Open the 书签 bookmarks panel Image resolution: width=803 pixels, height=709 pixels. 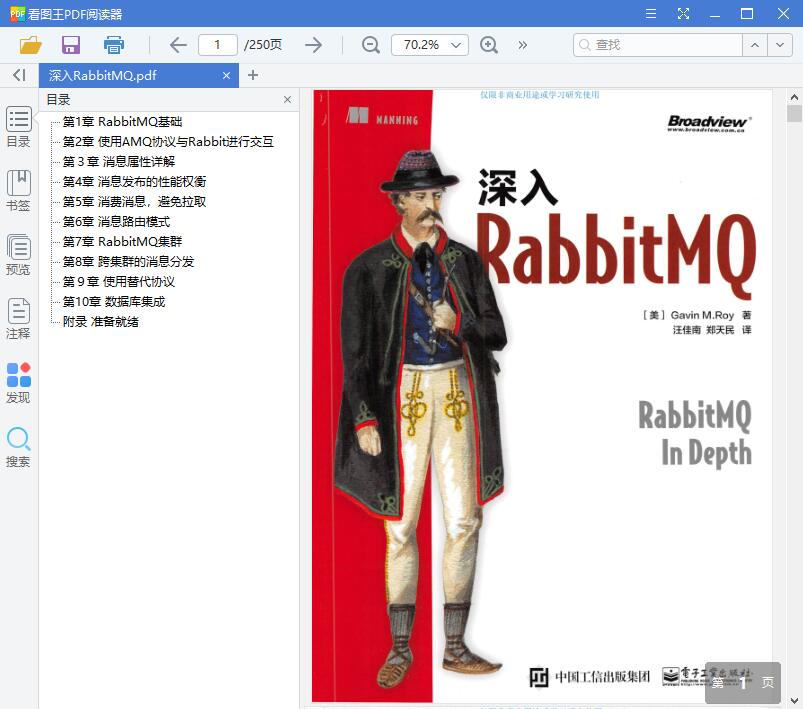pos(18,191)
